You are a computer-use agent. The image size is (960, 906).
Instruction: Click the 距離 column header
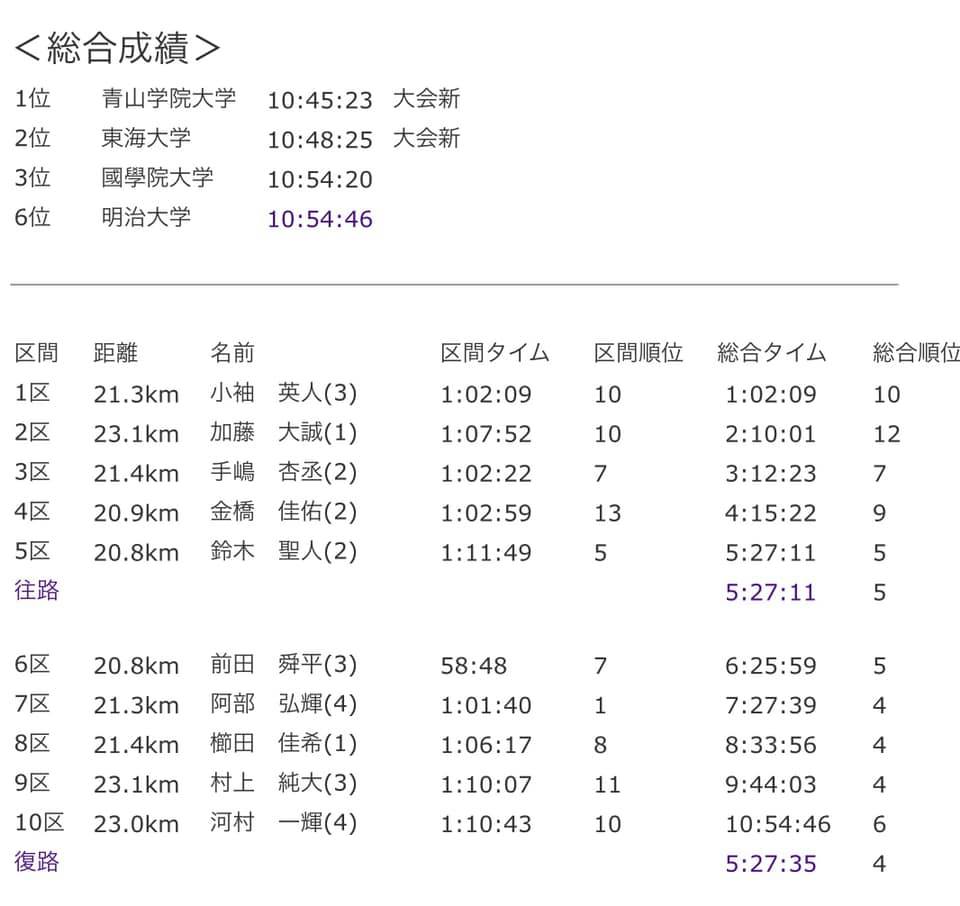(x=115, y=353)
